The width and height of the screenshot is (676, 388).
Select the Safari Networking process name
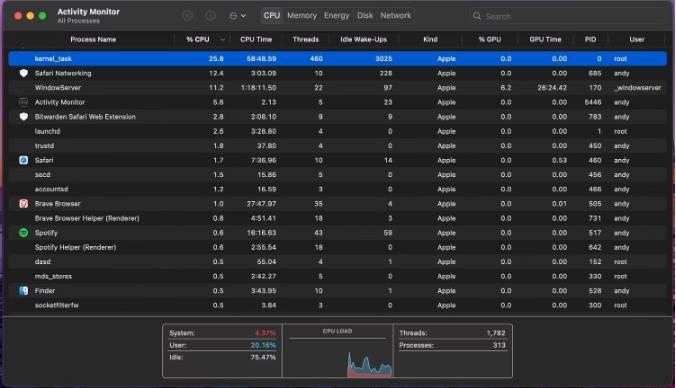[x=63, y=73]
